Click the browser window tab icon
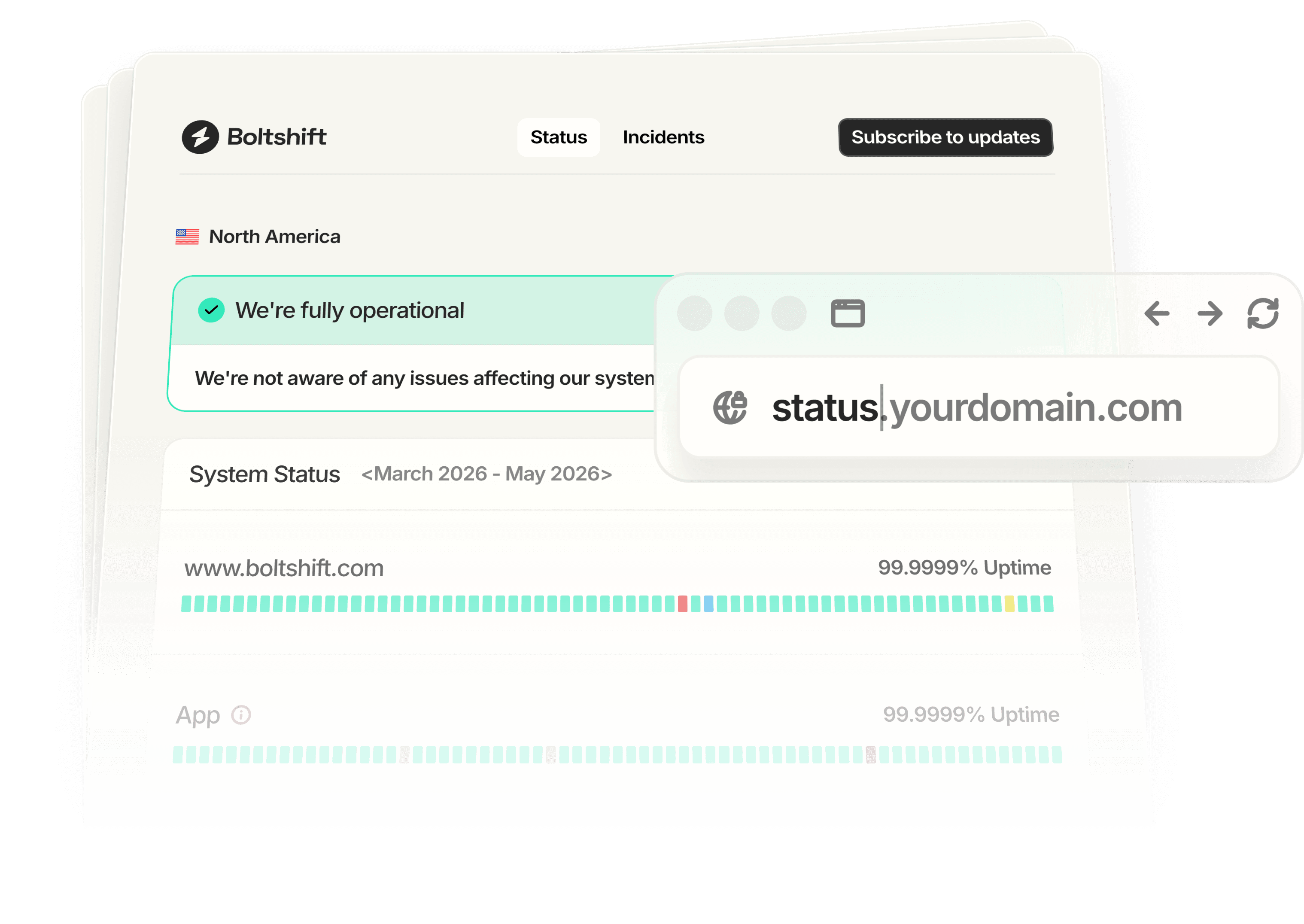This screenshot has width=1304, height=924. click(848, 313)
